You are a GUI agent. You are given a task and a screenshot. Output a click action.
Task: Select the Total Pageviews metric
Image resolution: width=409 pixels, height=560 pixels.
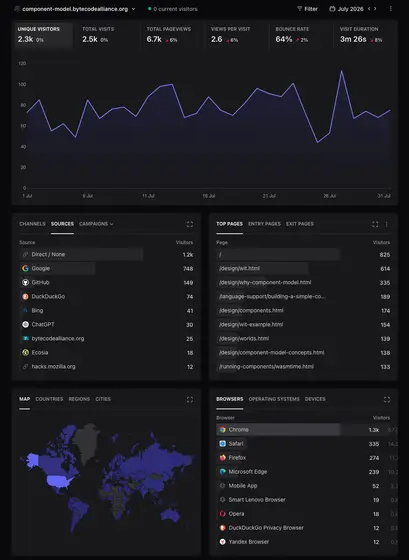172,35
